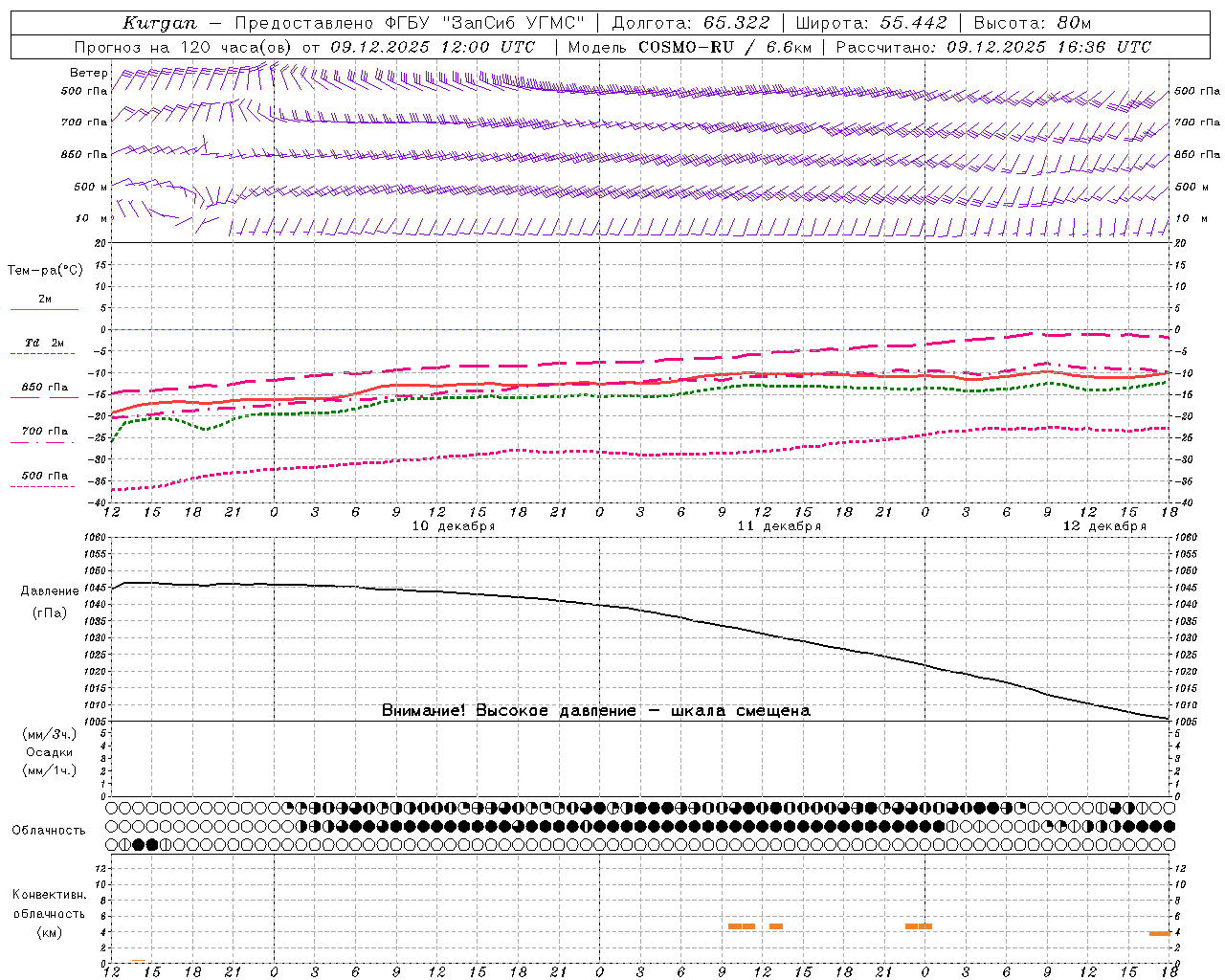Click the '11 декабря' date label
The height and width of the screenshot is (980, 1225).
coord(779,526)
